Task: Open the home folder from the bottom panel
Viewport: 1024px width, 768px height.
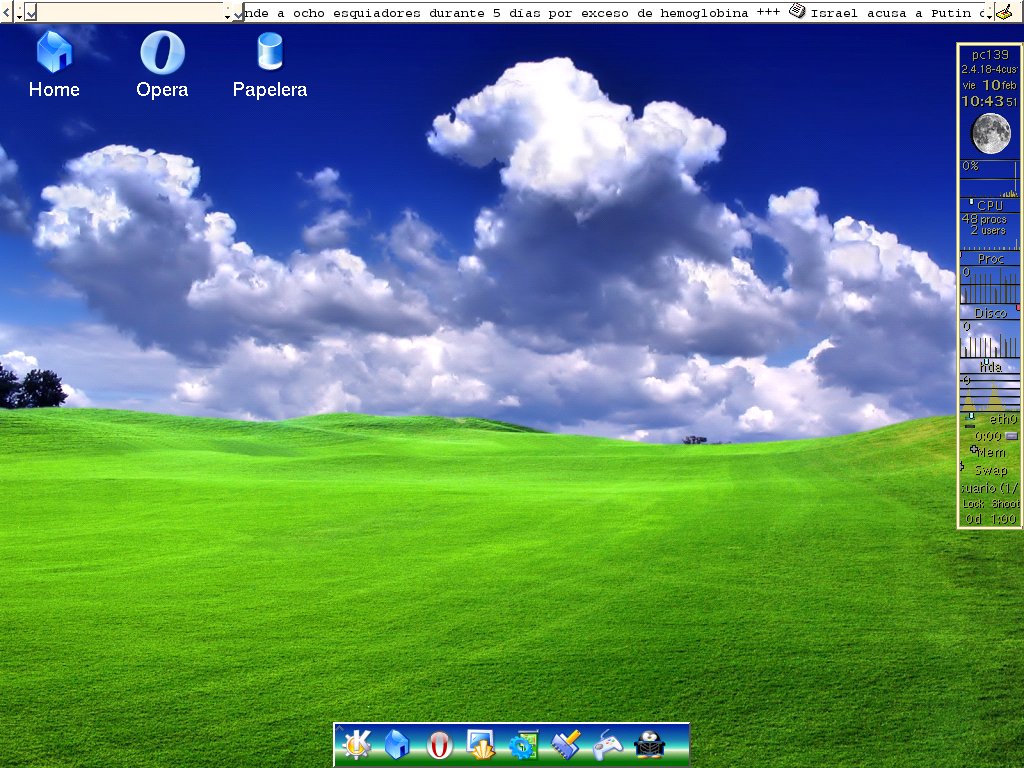Action: point(396,744)
